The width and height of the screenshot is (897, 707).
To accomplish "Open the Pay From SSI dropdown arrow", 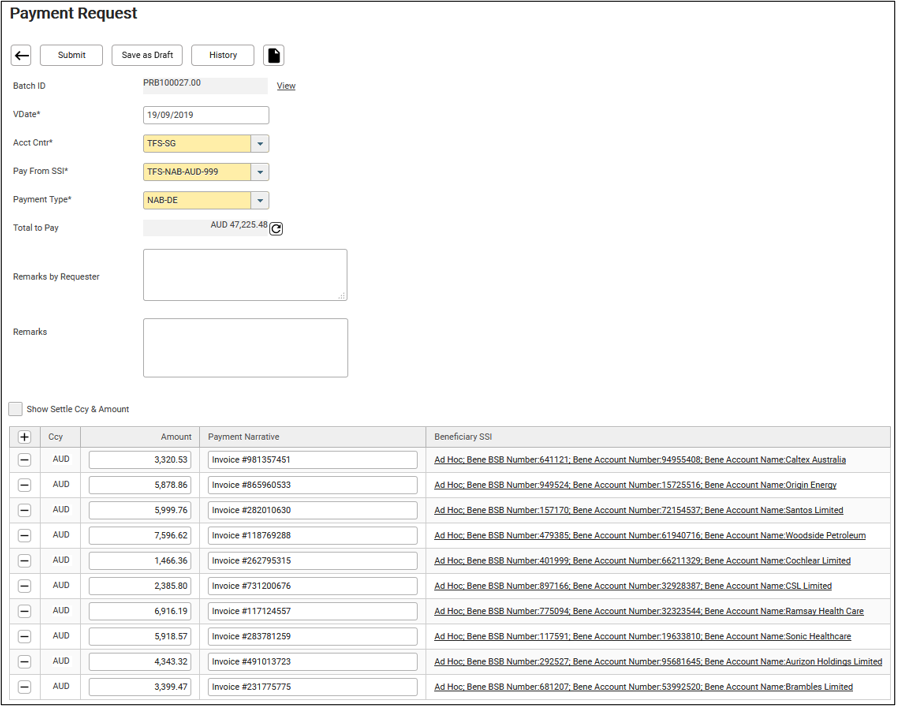I will (260, 172).
